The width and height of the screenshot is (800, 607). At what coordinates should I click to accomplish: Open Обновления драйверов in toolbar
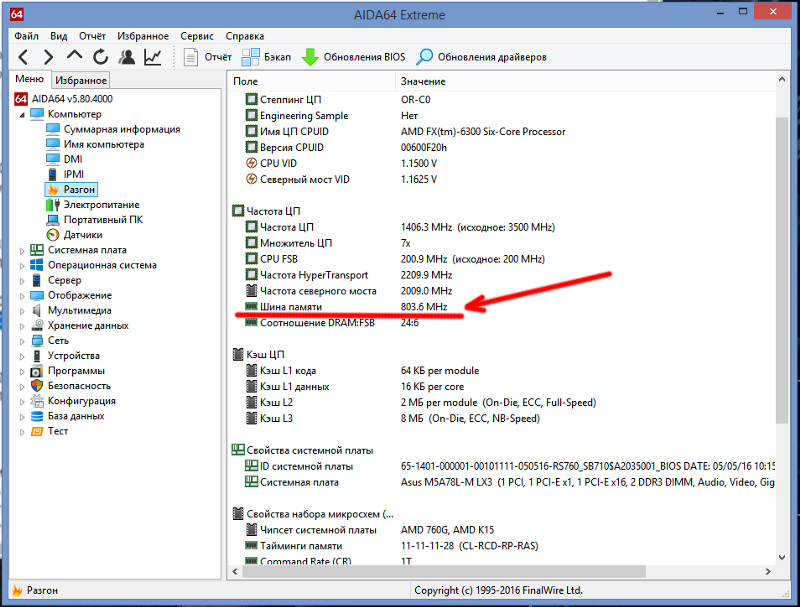[x=481, y=57]
